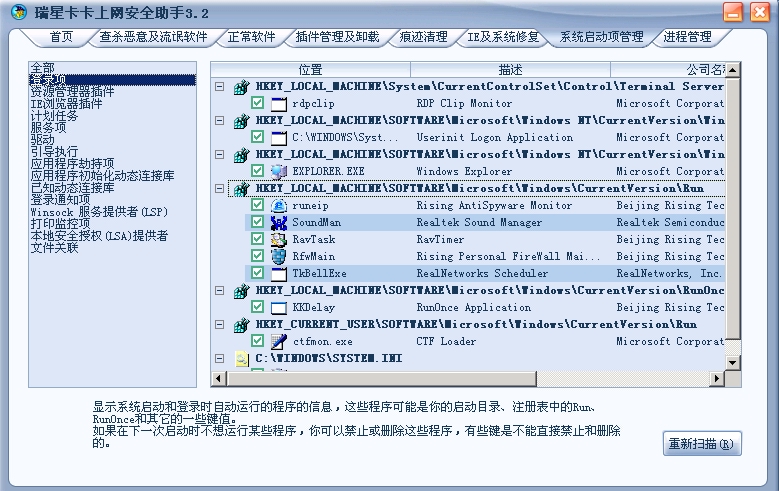
Task: Click the runeip Rising icon
Action: click(x=279, y=205)
